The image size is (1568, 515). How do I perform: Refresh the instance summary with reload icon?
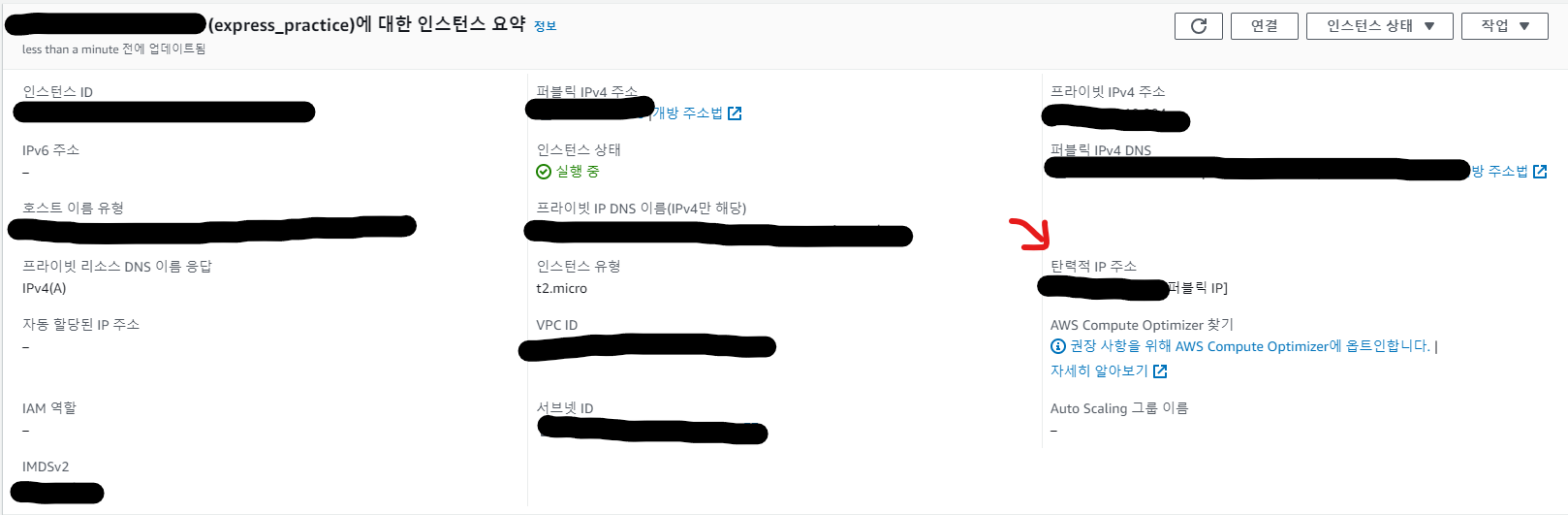click(1198, 26)
